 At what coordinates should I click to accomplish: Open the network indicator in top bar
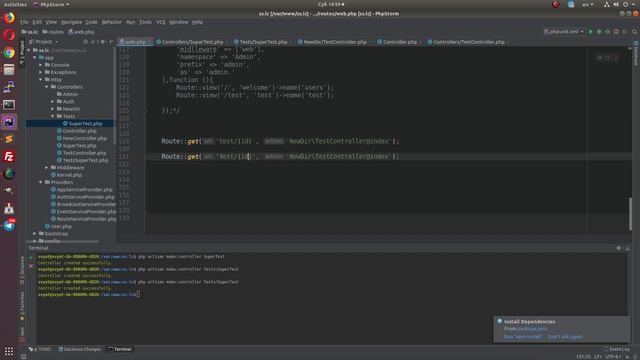(607, 4)
